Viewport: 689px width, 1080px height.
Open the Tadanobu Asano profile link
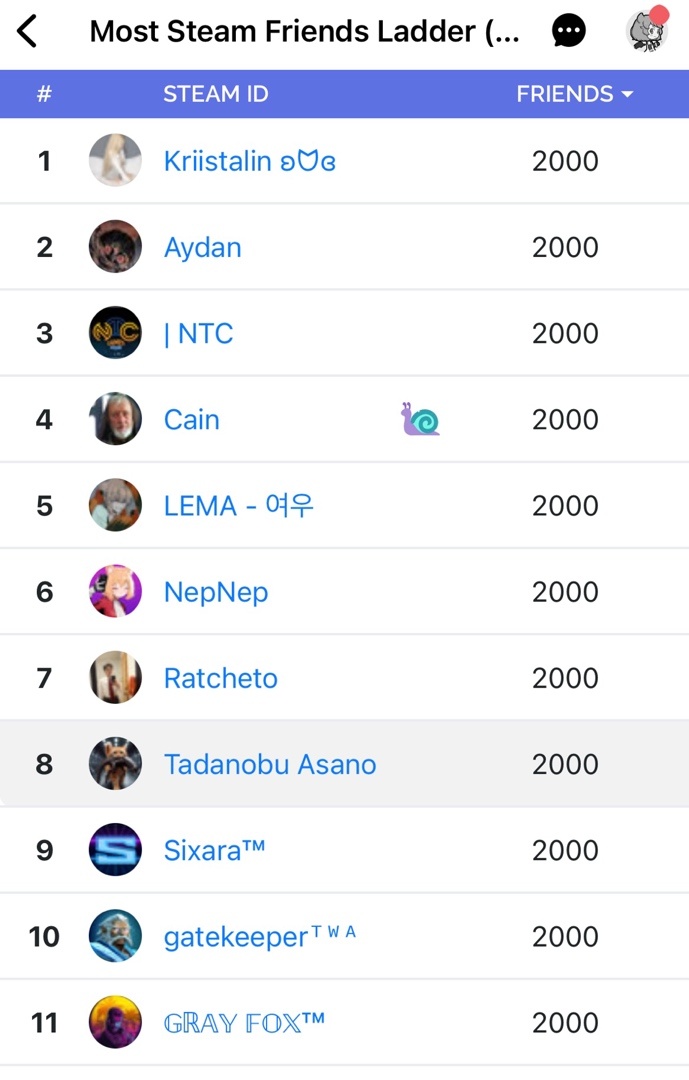(270, 764)
